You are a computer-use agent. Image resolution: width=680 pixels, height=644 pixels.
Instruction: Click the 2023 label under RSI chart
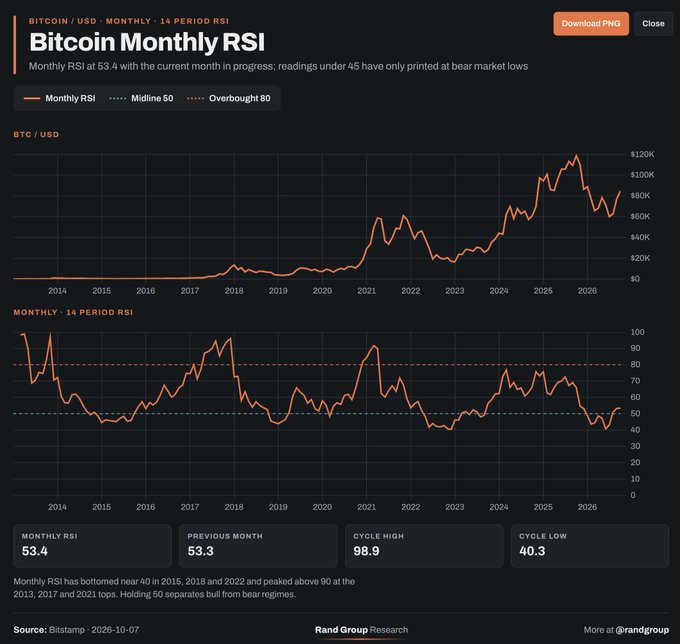click(454, 507)
